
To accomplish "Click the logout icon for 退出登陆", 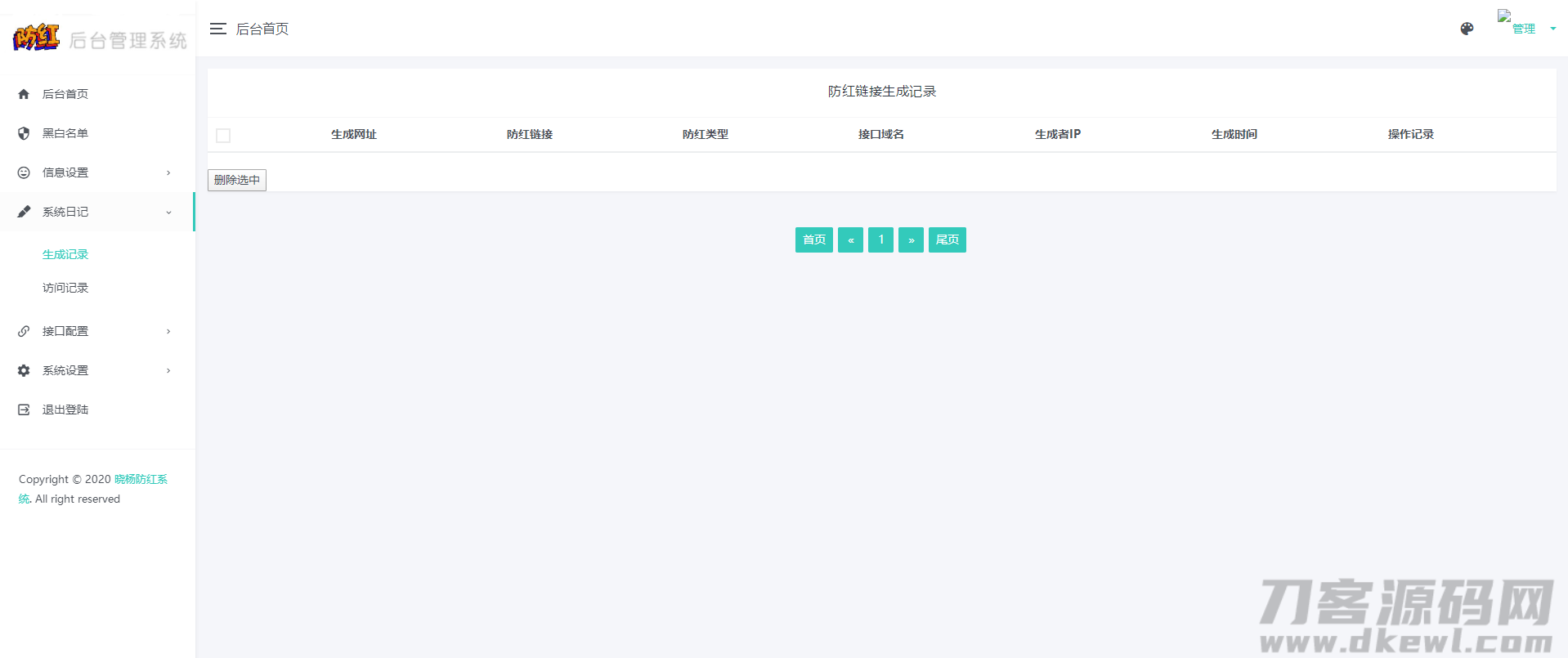I will pos(24,410).
